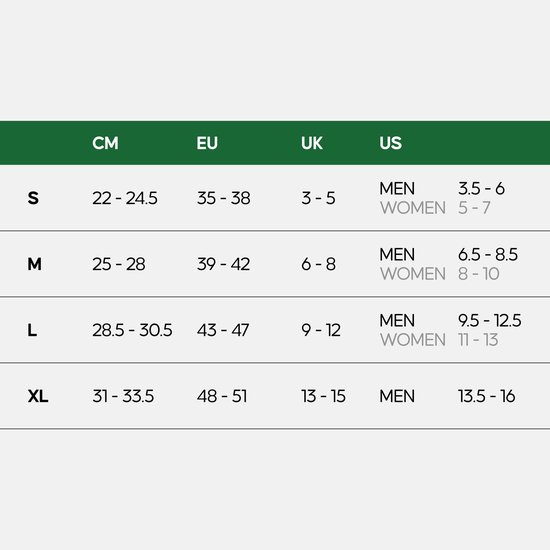The height and width of the screenshot is (550, 550).
Task: Click the men's 13.5 - 16 US size
Action: tap(487, 396)
